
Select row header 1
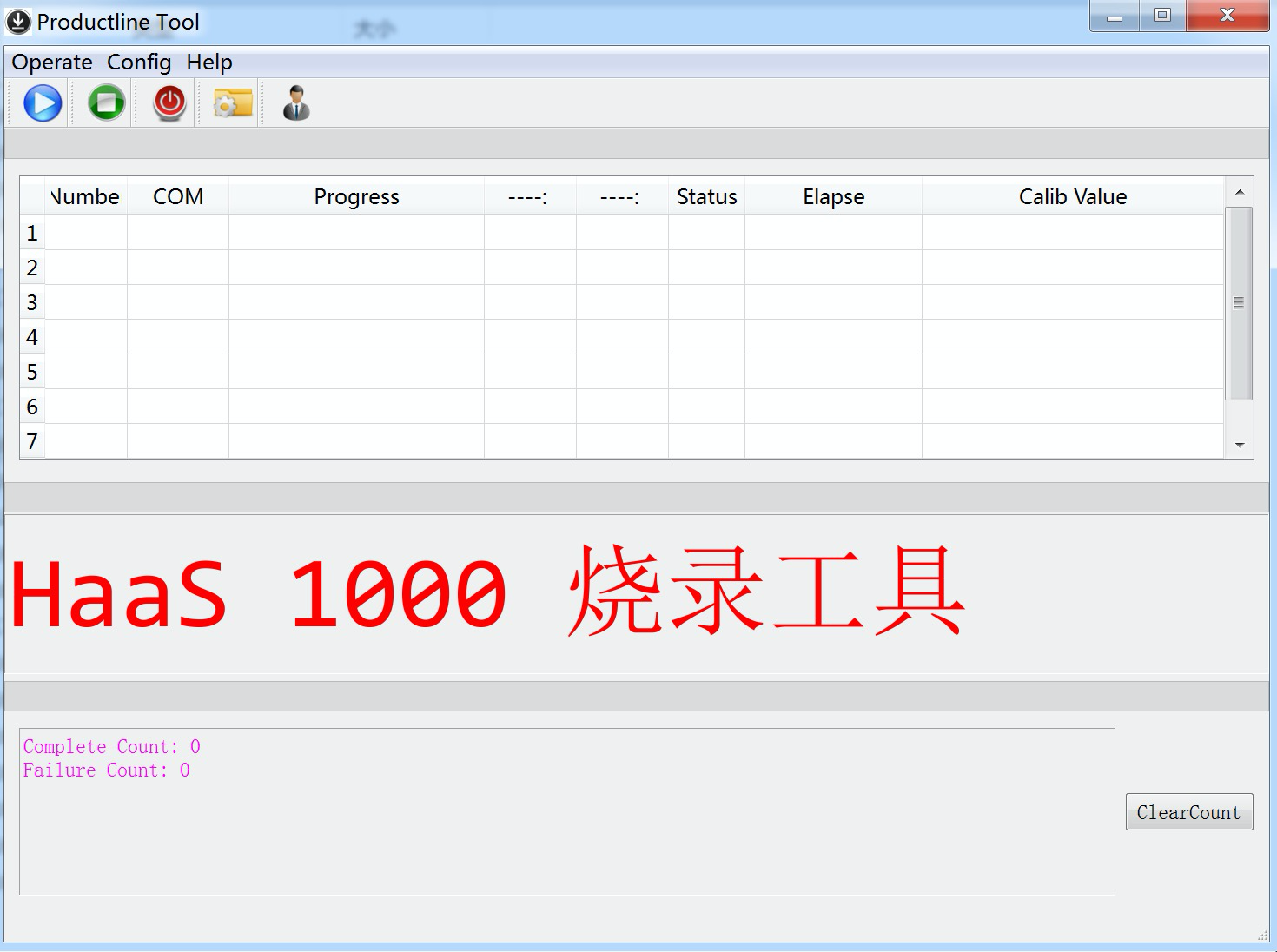click(32, 233)
